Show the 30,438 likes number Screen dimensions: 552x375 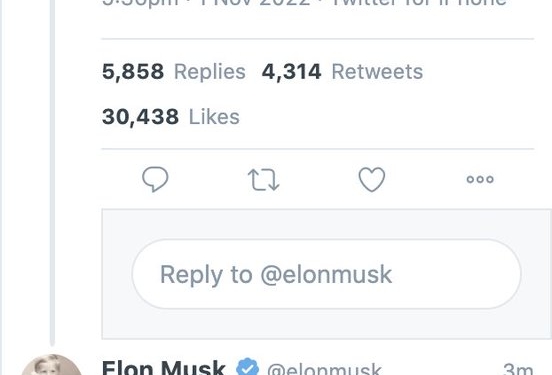pyautogui.click(x=140, y=117)
